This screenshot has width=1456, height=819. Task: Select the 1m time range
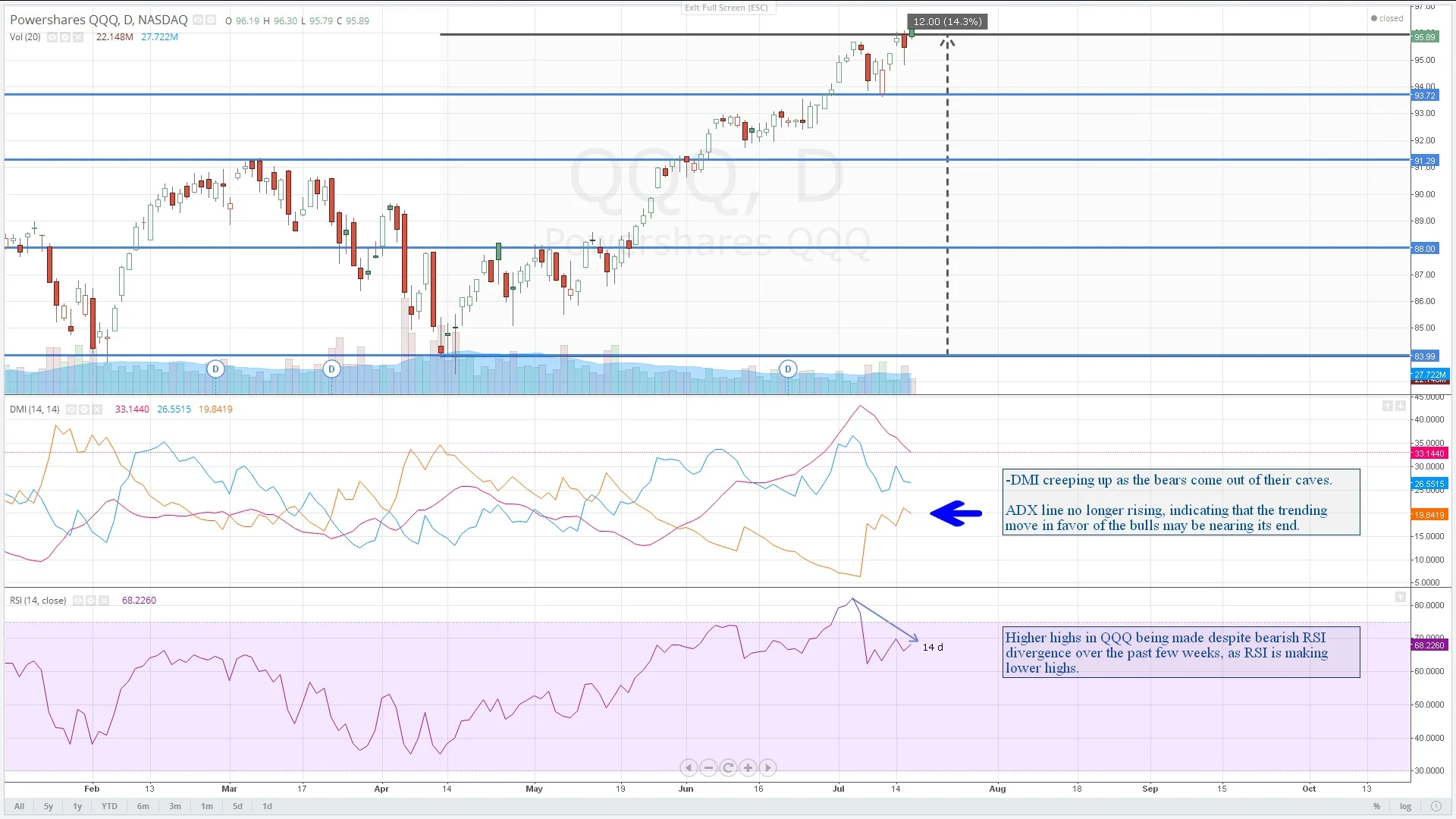[x=207, y=807]
